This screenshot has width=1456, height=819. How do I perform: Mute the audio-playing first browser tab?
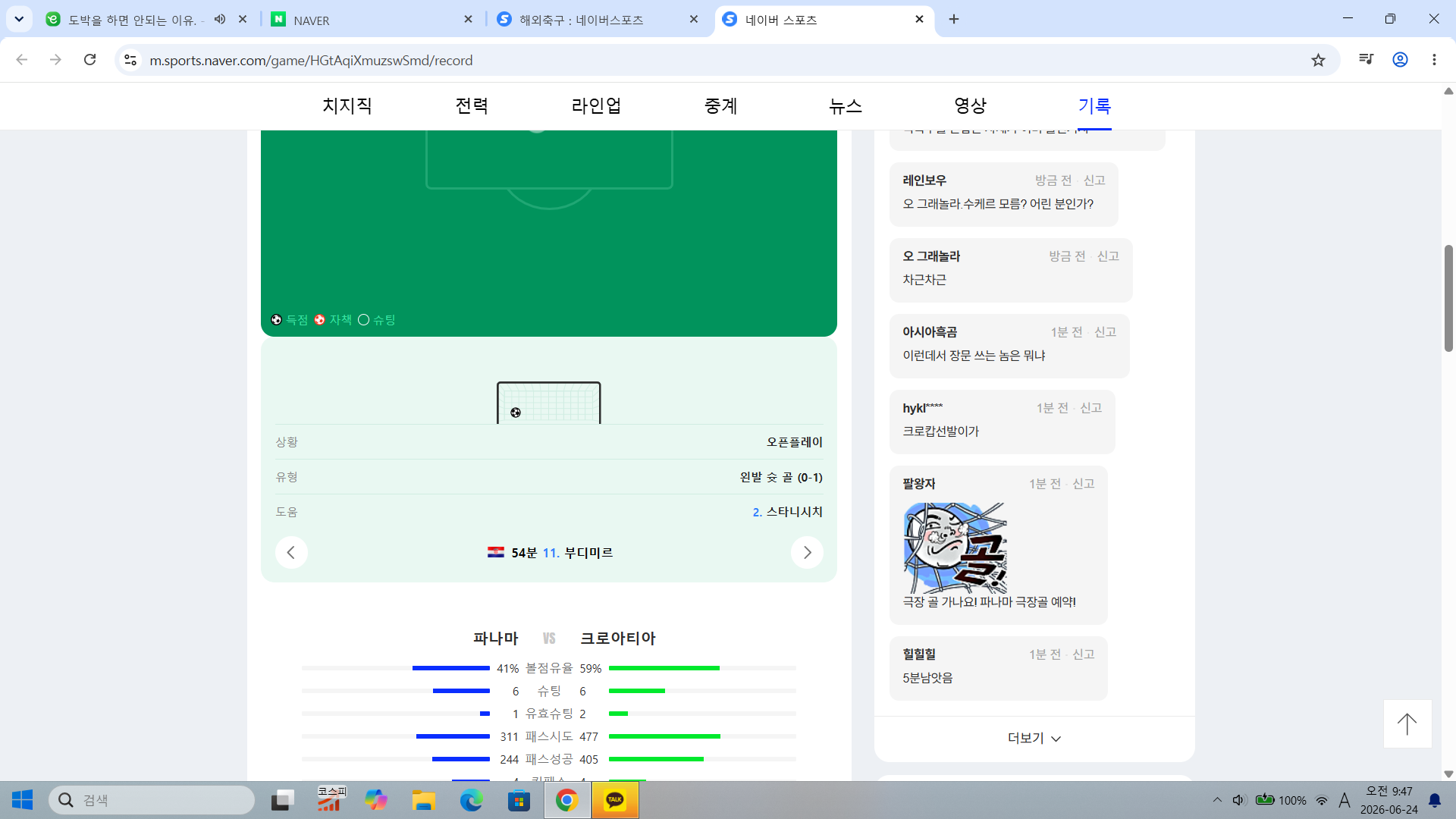point(220,19)
